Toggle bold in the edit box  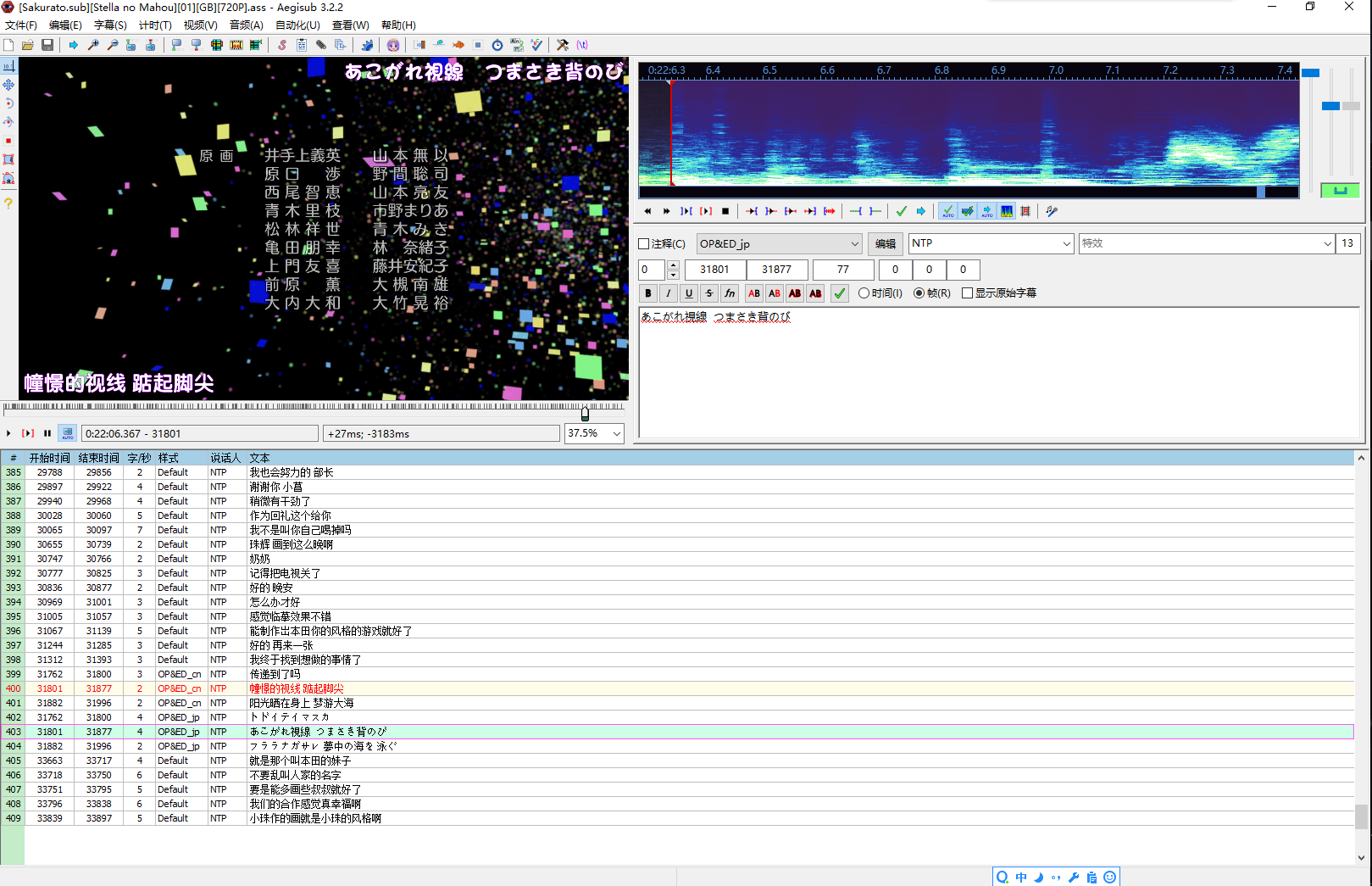[648, 293]
